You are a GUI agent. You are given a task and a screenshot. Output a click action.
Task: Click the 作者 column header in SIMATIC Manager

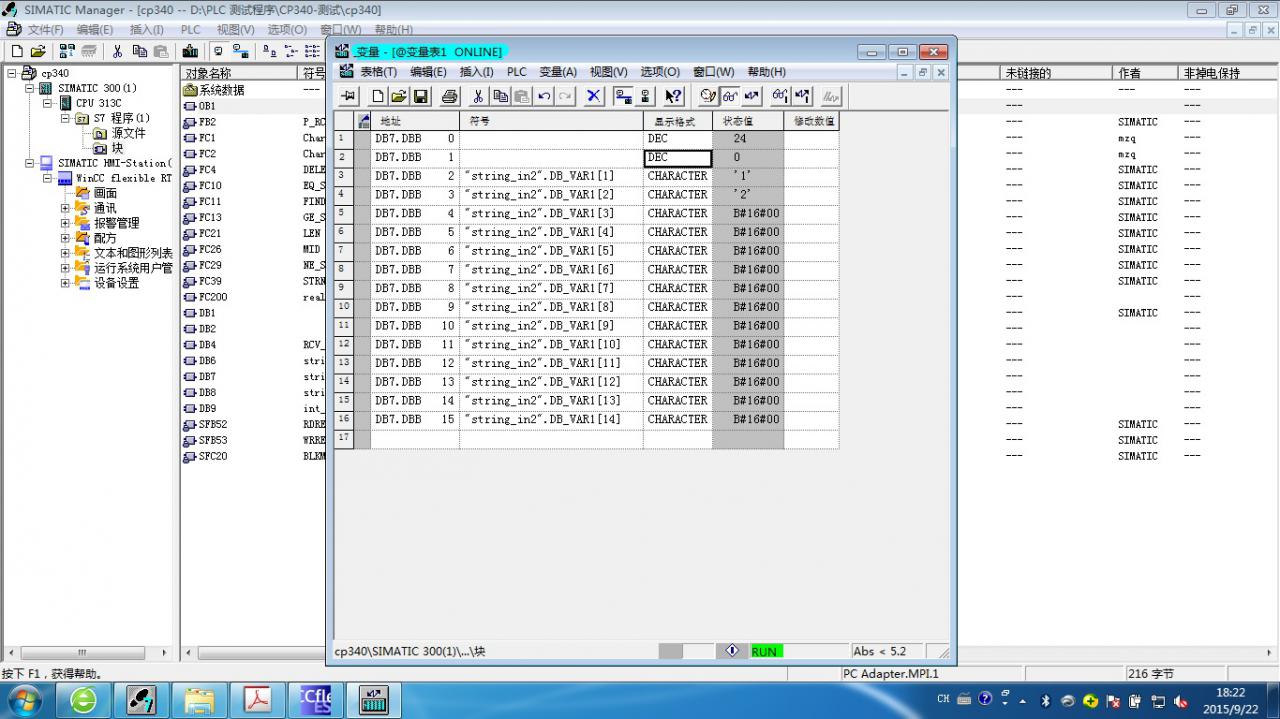pos(1145,73)
